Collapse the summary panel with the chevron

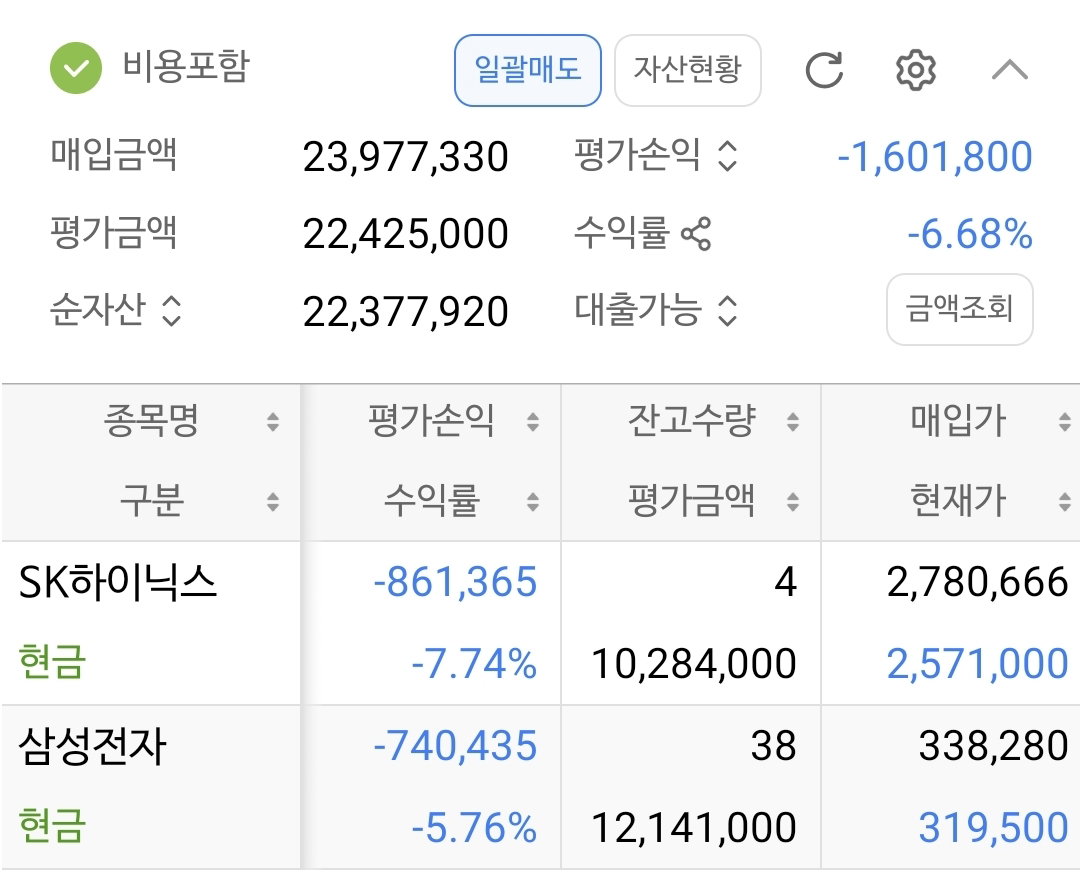[x=1010, y=70]
